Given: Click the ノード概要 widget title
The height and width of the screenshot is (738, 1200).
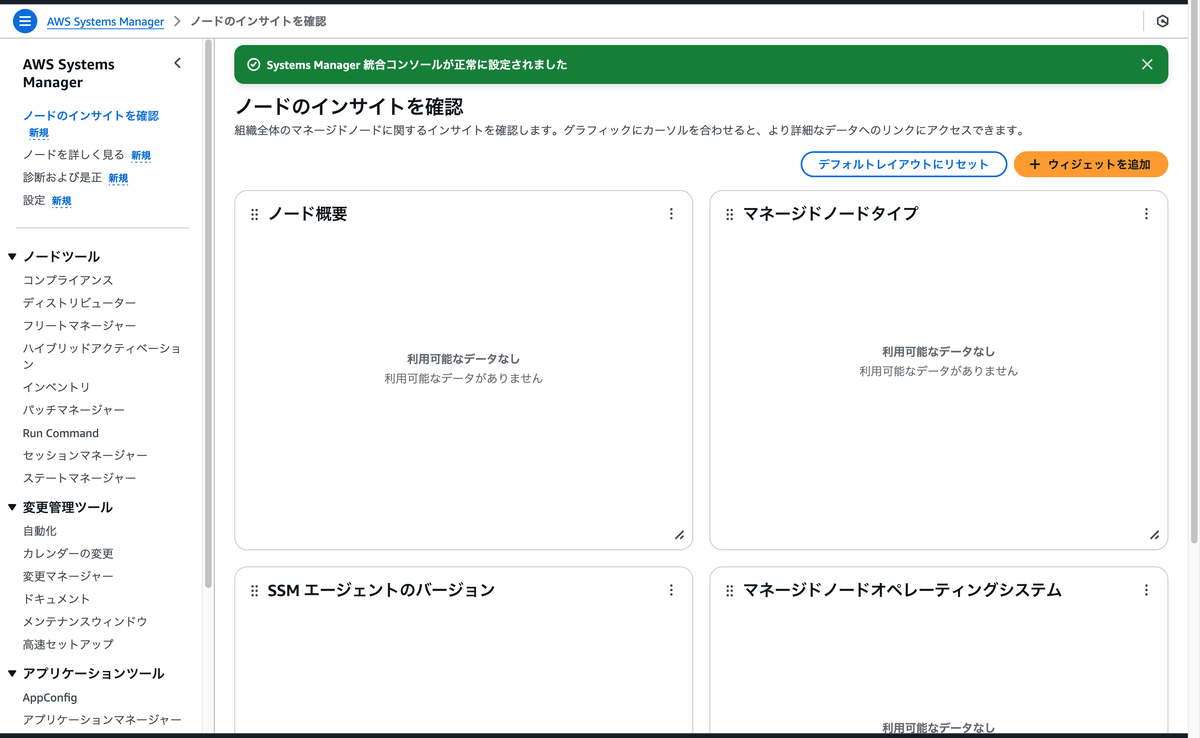Looking at the screenshot, I should click(307, 214).
